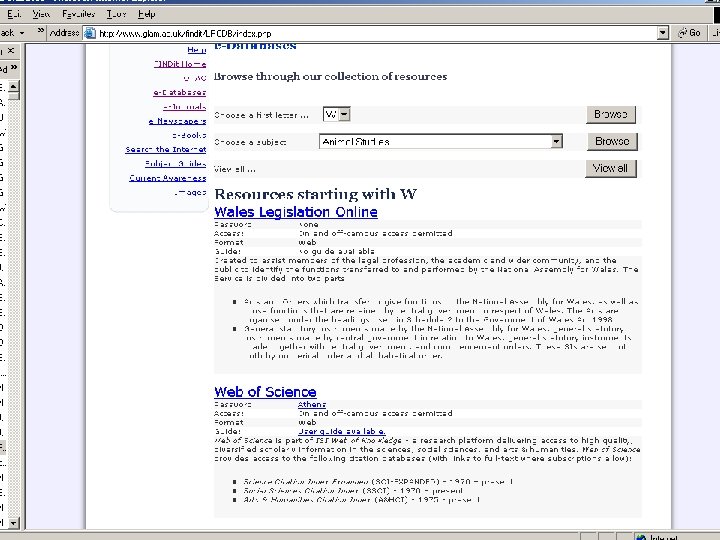Open the subject dropdown showing Animal Studies
The width and height of the screenshot is (720, 540).
pyautogui.click(x=441, y=141)
